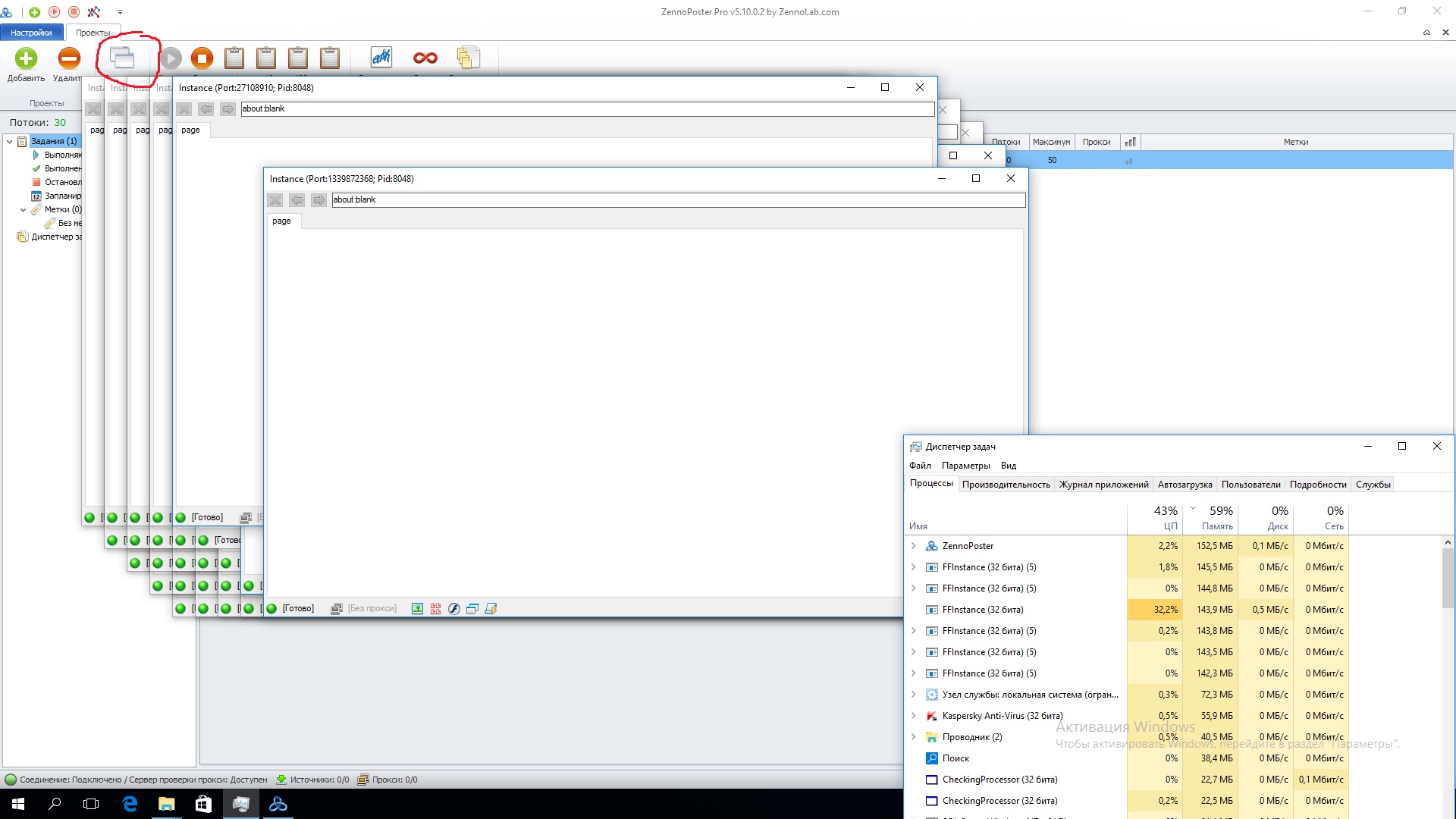Click the orange Удалить minus icon
The width and height of the screenshot is (1456, 819).
69,58
